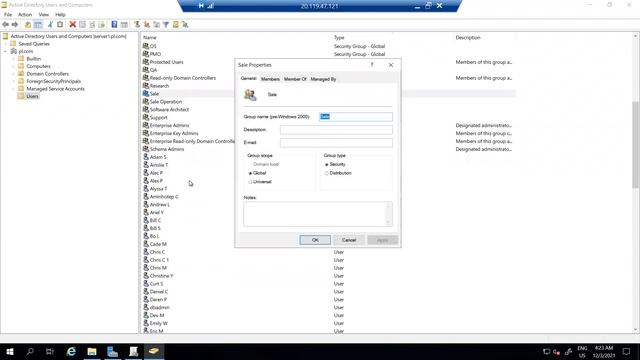640x360 pixels.
Task: Open the File menu
Action: point(8,15)
